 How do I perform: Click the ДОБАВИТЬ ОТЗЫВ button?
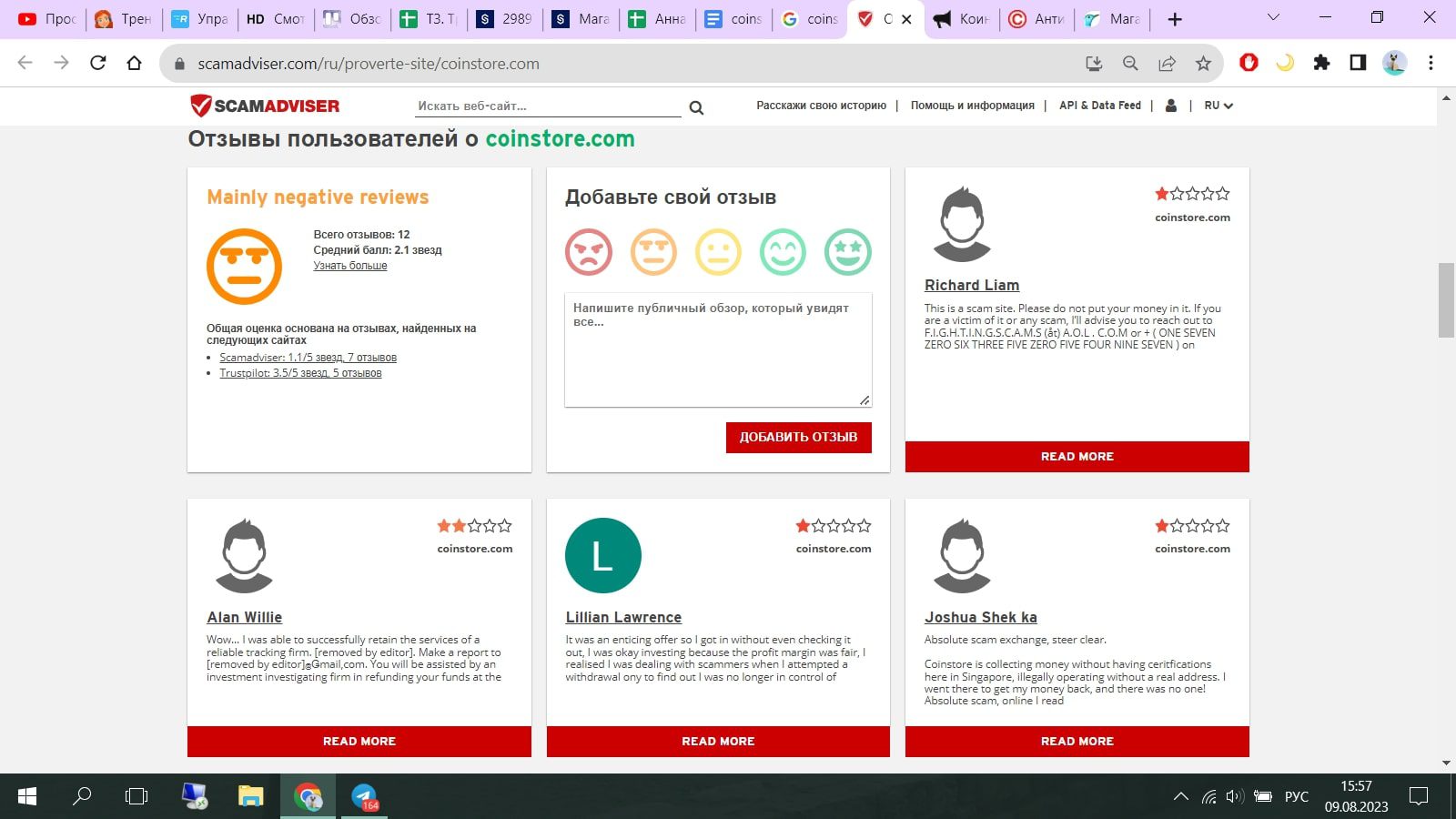[x=798, y=437]
